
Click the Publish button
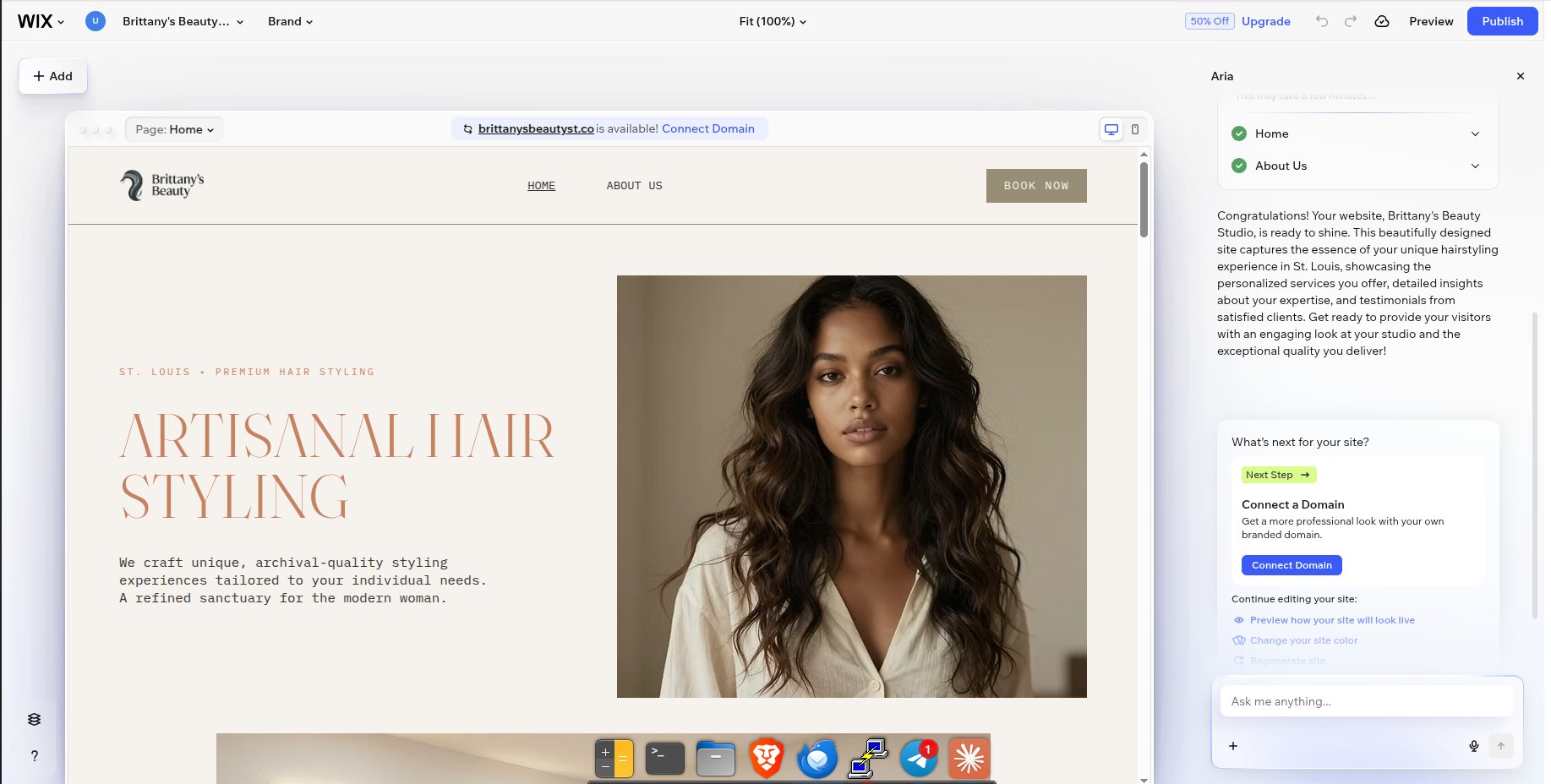tap(1502, 21)
